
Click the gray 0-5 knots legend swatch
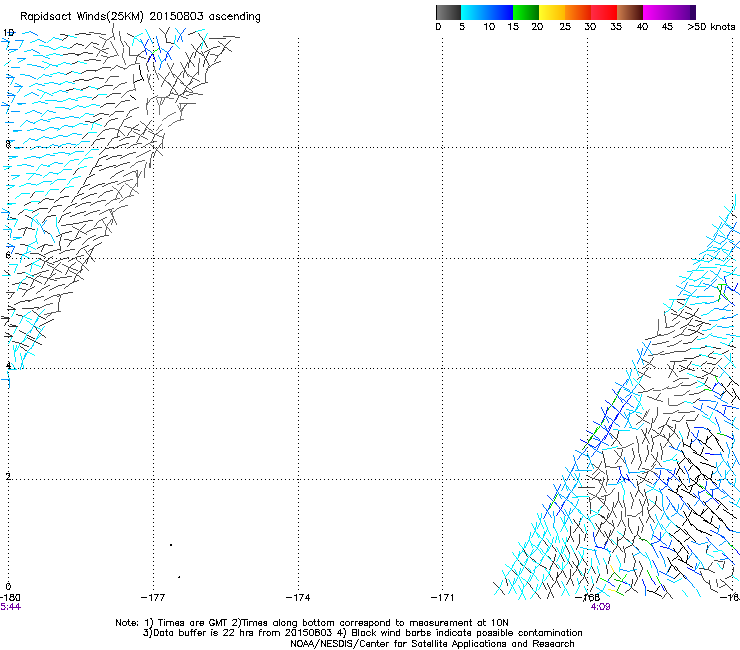448,12
